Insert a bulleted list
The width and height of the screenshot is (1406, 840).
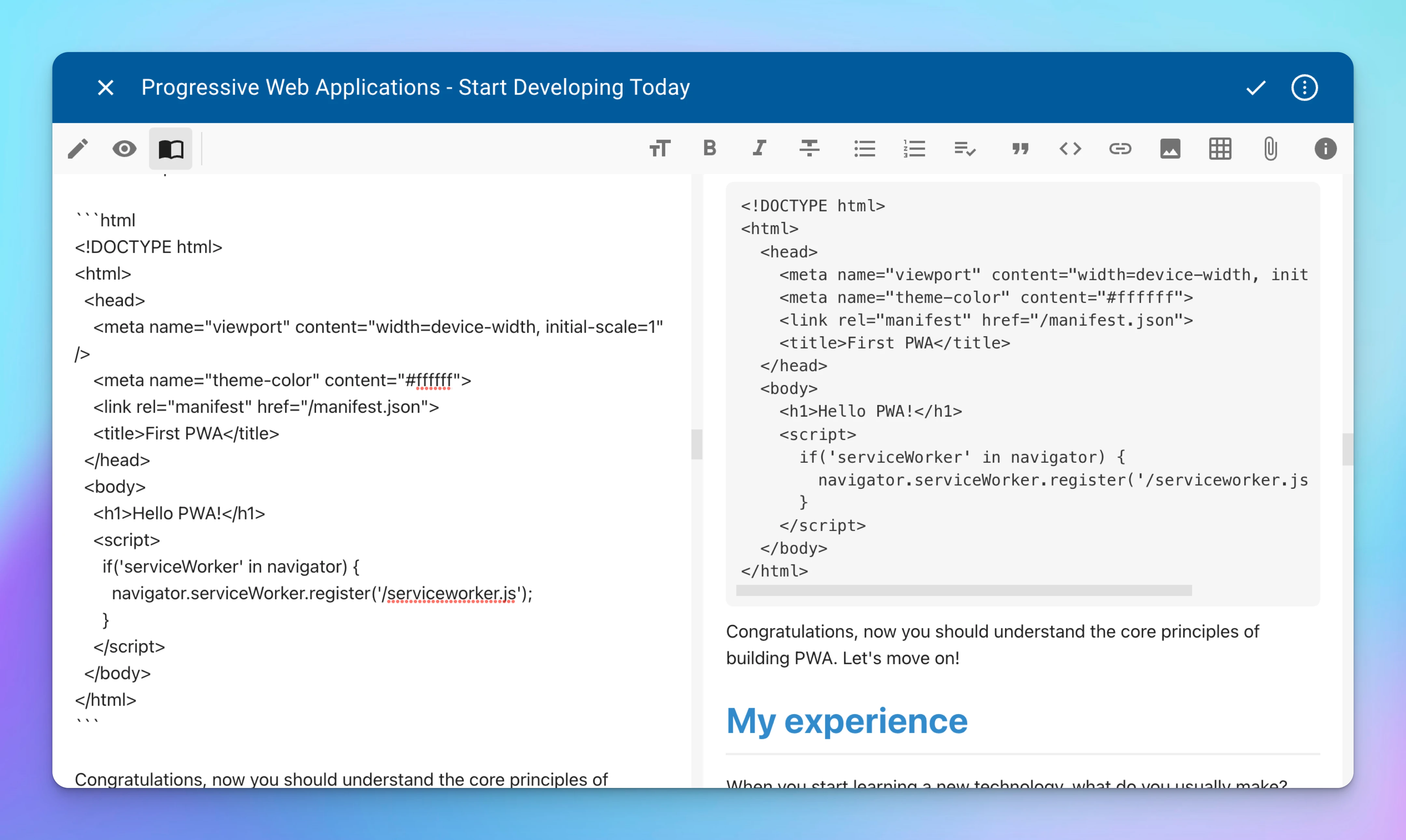[865, 149]
